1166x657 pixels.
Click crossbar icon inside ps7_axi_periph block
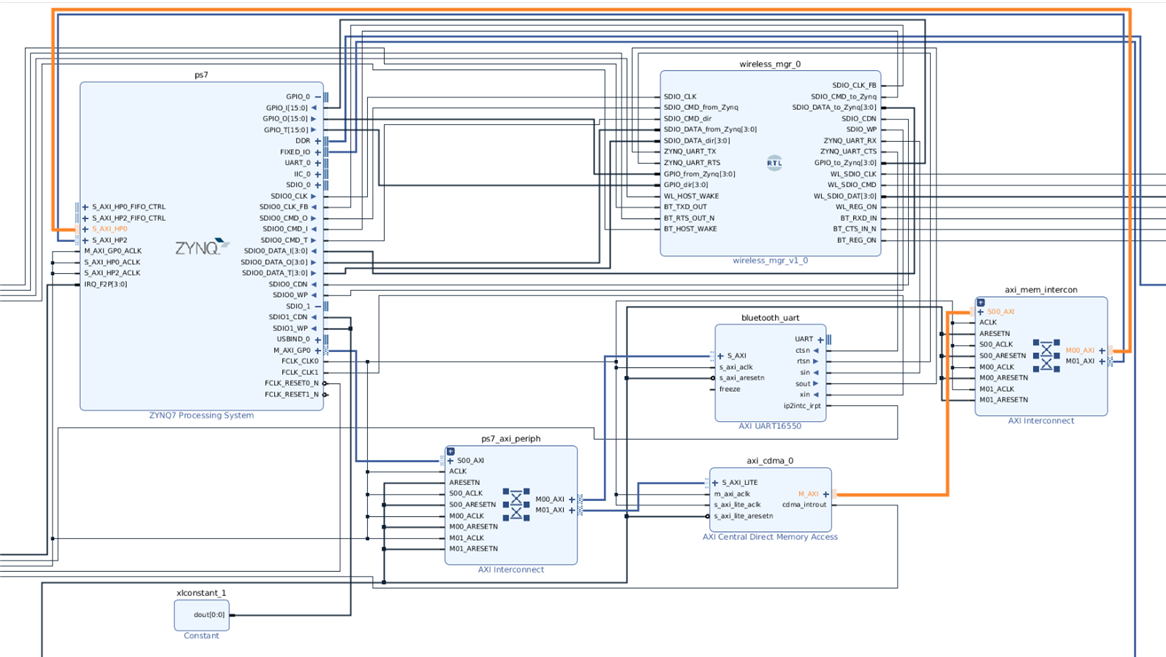click(517, 504)
